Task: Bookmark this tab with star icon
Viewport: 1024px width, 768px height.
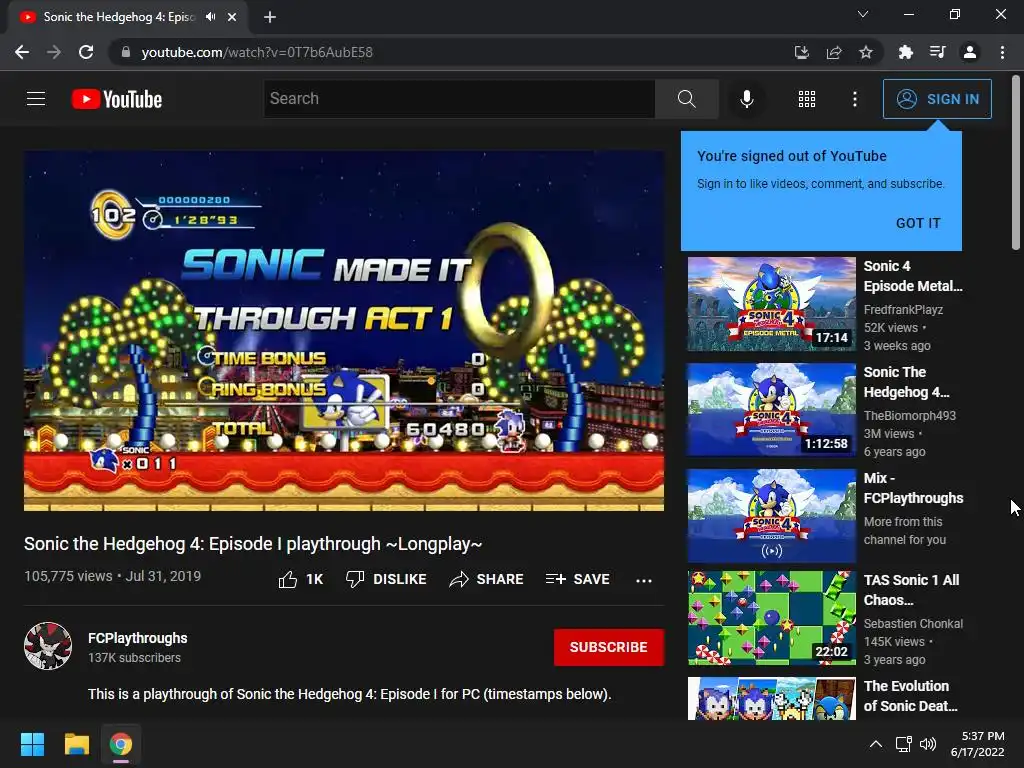Action: (866, 52)
